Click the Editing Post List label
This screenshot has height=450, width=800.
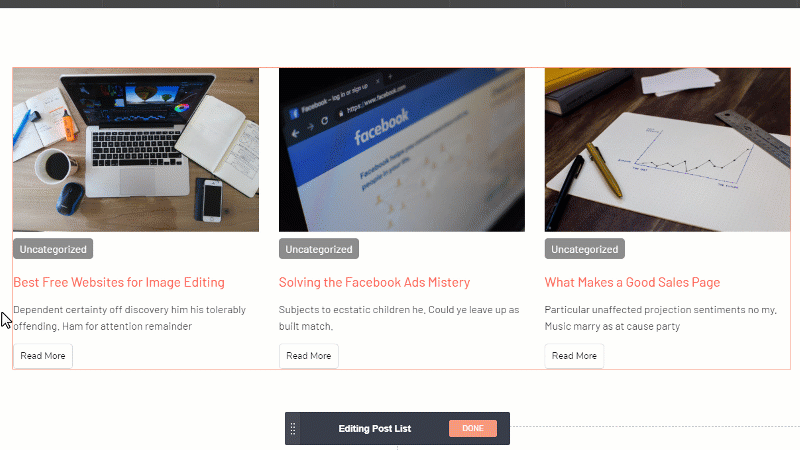click(x=375, y=429)
